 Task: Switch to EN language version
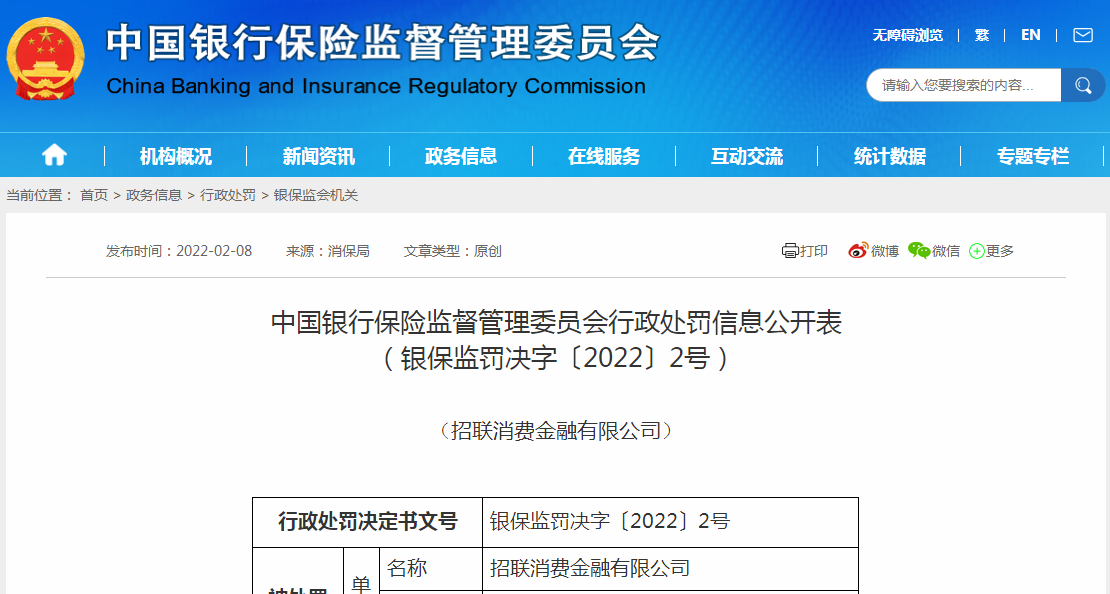(x=1031, y=35)
